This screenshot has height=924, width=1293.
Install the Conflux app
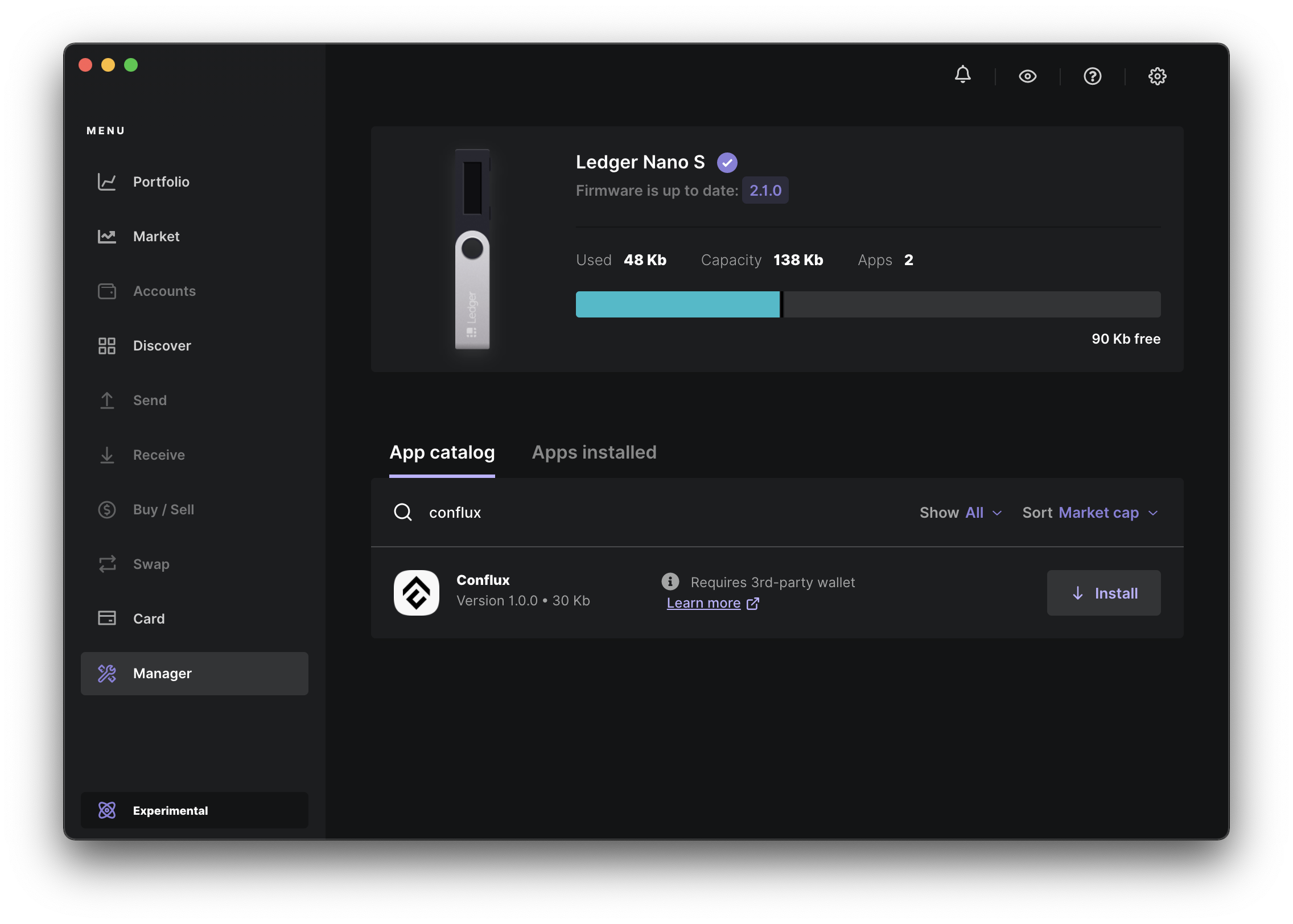(x=1103, y=592)
